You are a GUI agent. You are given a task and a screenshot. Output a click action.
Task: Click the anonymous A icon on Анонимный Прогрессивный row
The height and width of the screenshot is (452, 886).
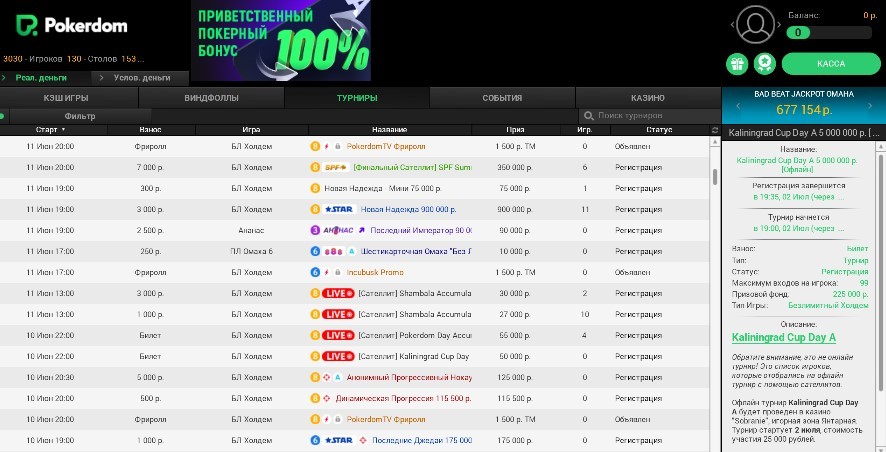tap(337, 377)
